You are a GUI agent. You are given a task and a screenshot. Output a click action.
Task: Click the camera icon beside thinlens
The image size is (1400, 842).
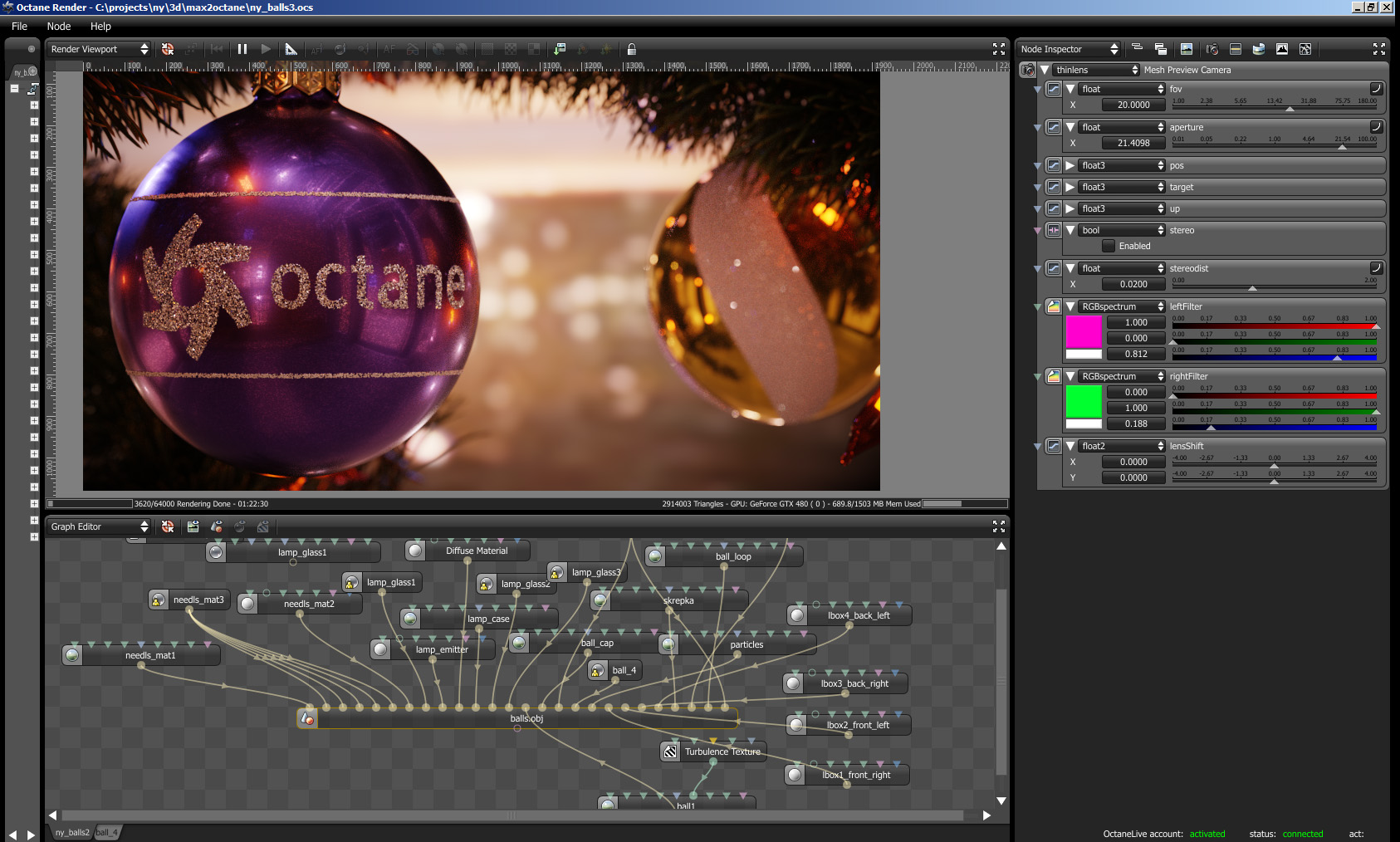click(1028, 70)
